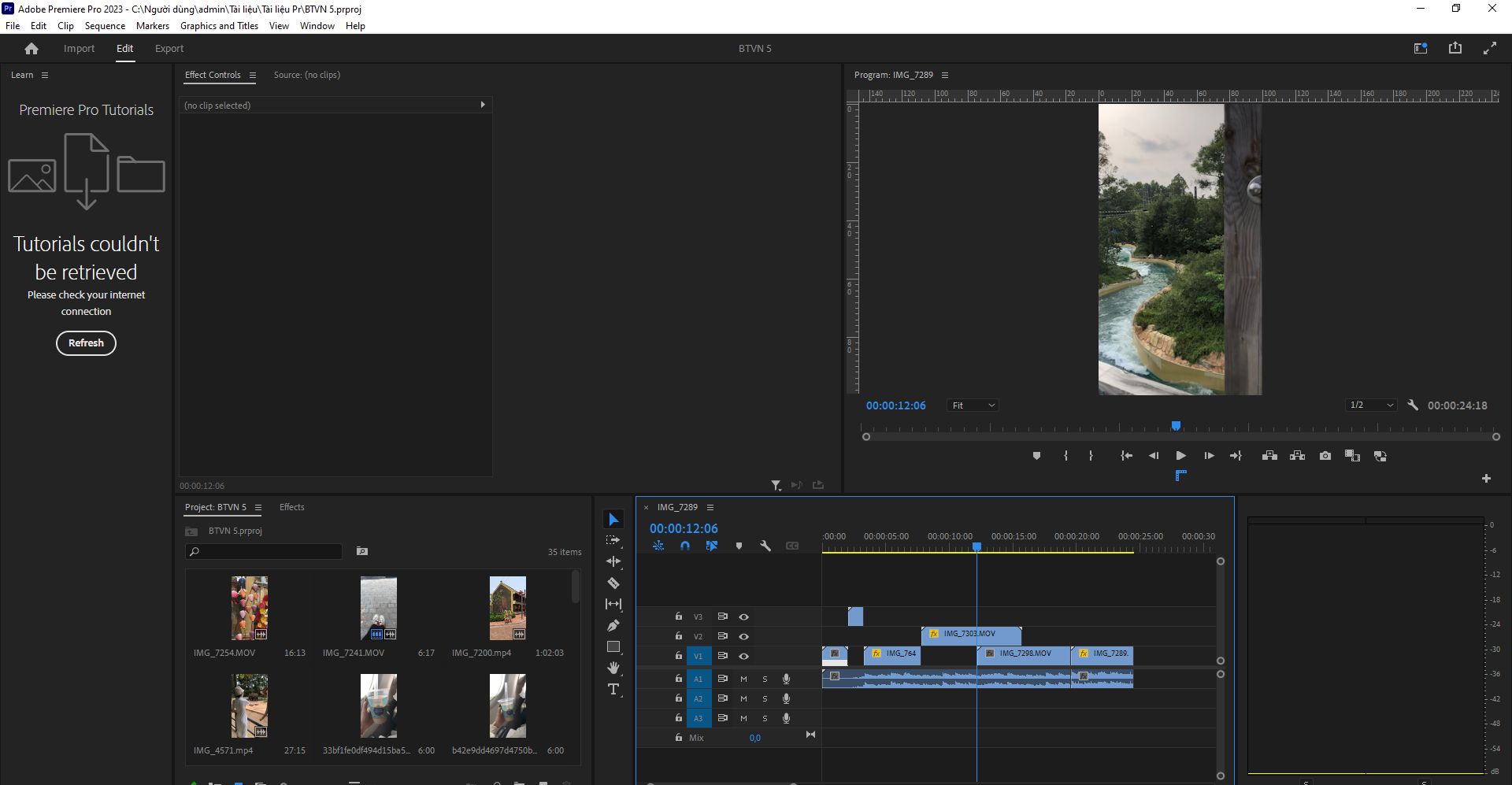The image size is (1512, 785).
Task: Go to In point button
Action: click(x=1126, y=456)
